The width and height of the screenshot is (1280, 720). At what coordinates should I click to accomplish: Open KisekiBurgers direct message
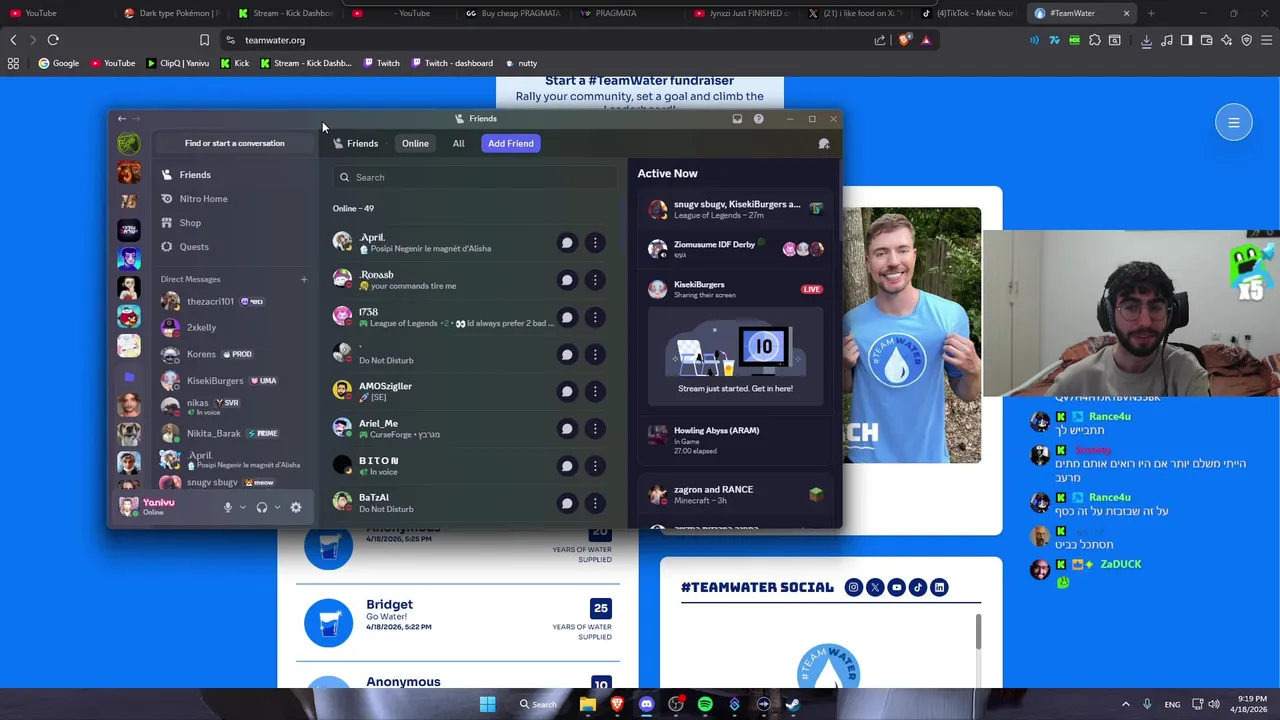click(234, 381)
